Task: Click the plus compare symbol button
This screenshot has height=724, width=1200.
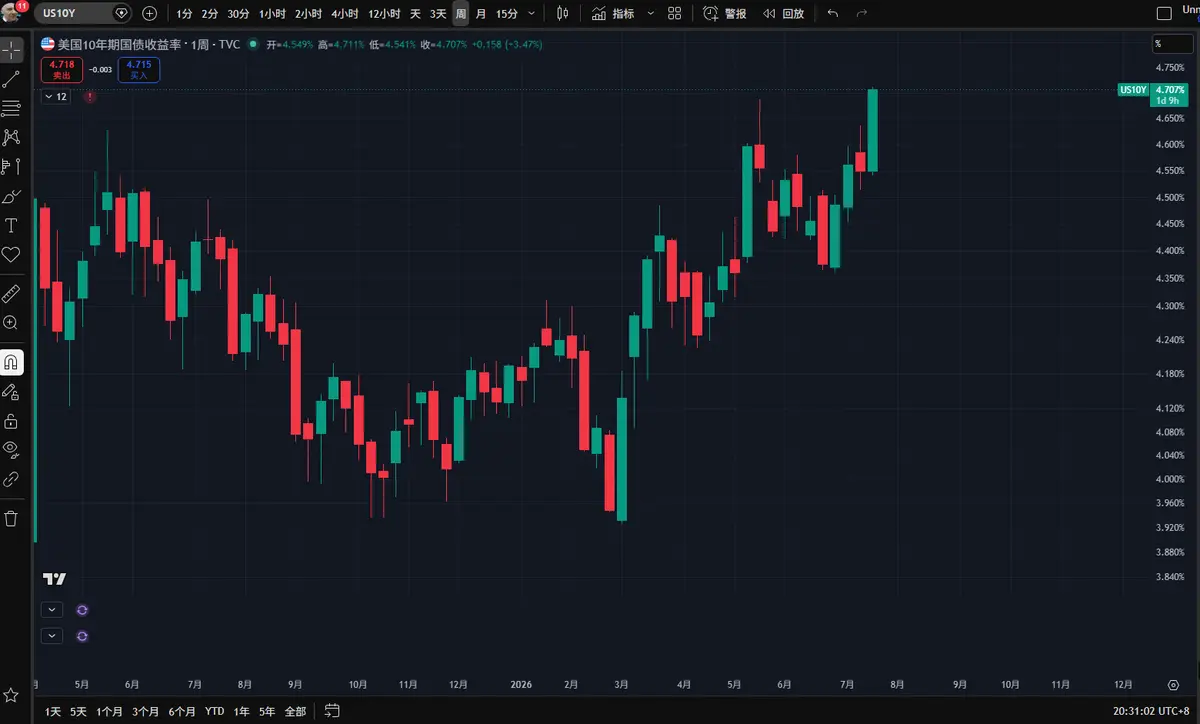Action: click(x=150, y=14)
